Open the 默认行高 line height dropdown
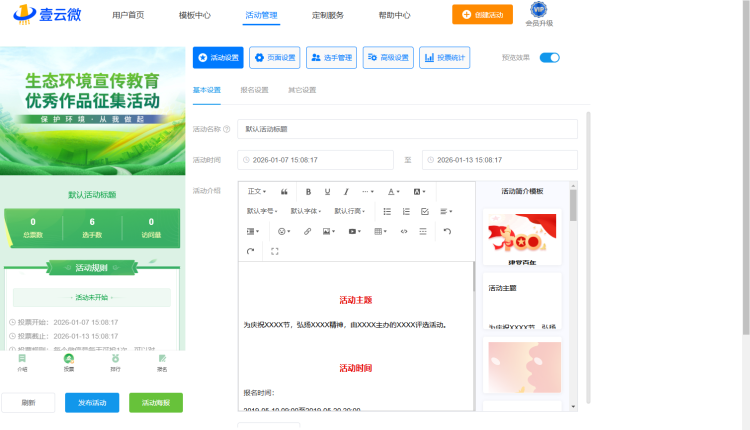The width and height of the screenshot is (750, 430). [349, 211]
